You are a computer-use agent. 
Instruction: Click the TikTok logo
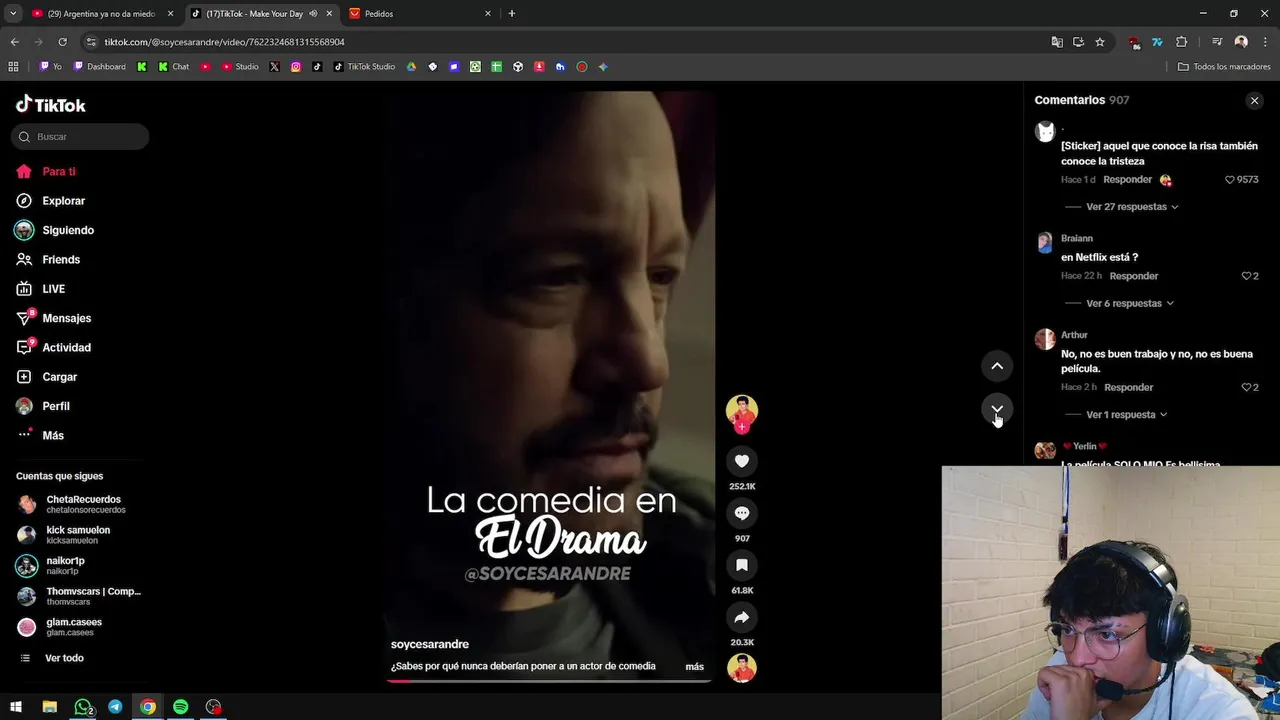51,105
